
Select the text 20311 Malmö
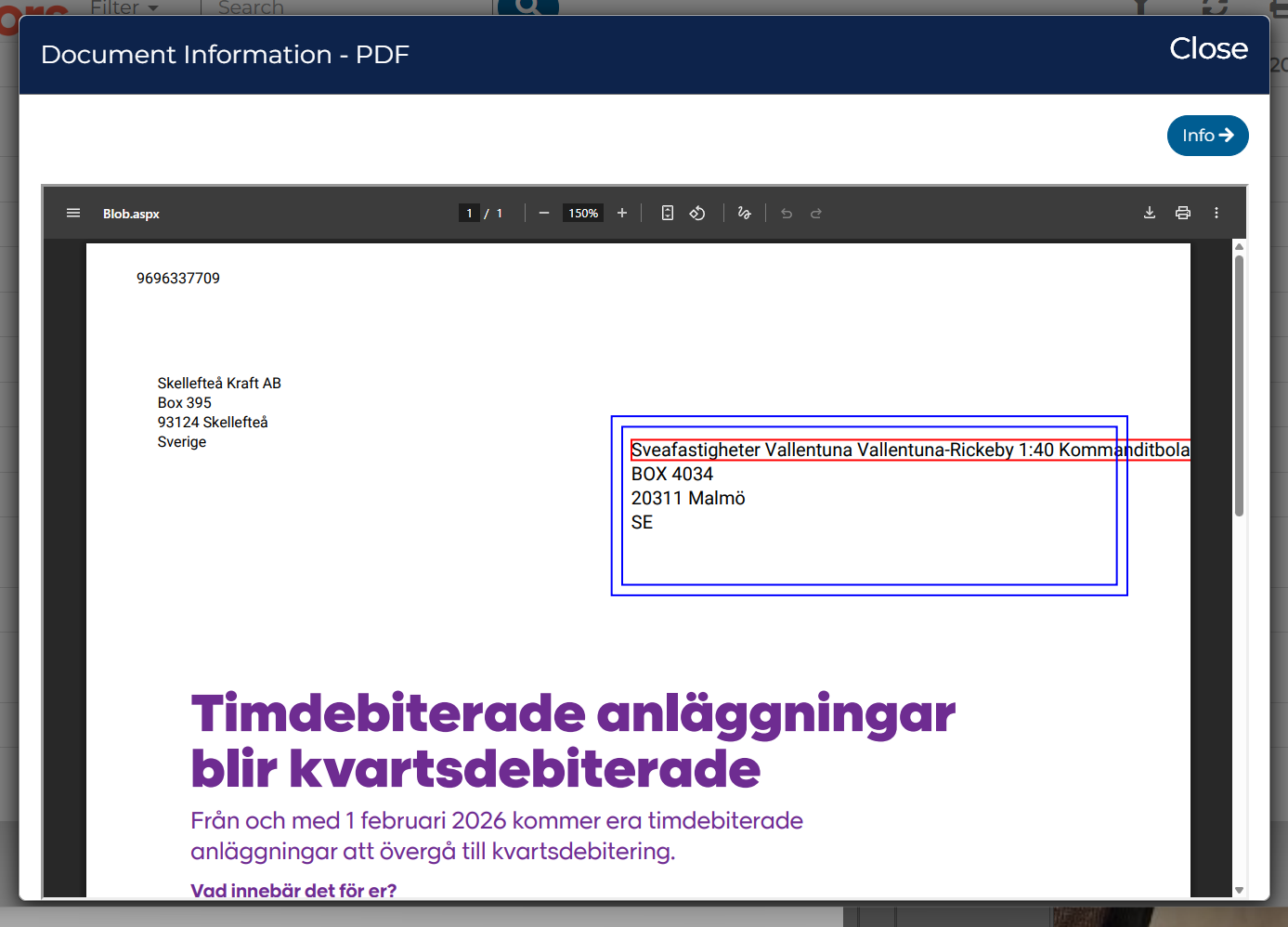tap(688, 498)
